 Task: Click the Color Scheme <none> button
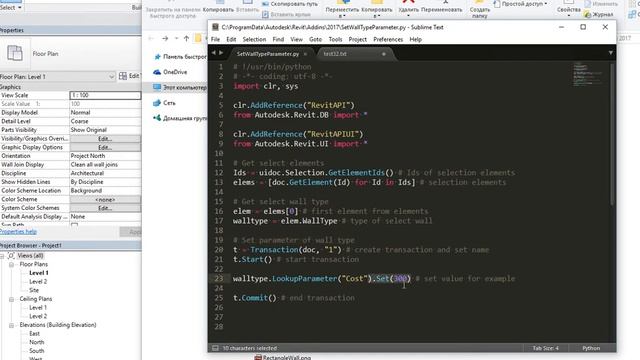[105, 200]
